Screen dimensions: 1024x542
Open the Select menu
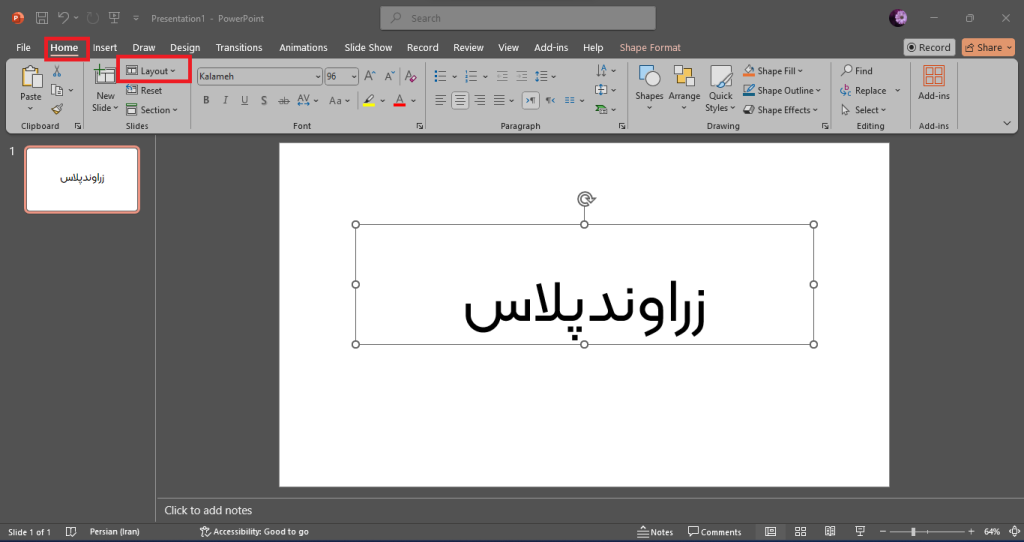863,110
